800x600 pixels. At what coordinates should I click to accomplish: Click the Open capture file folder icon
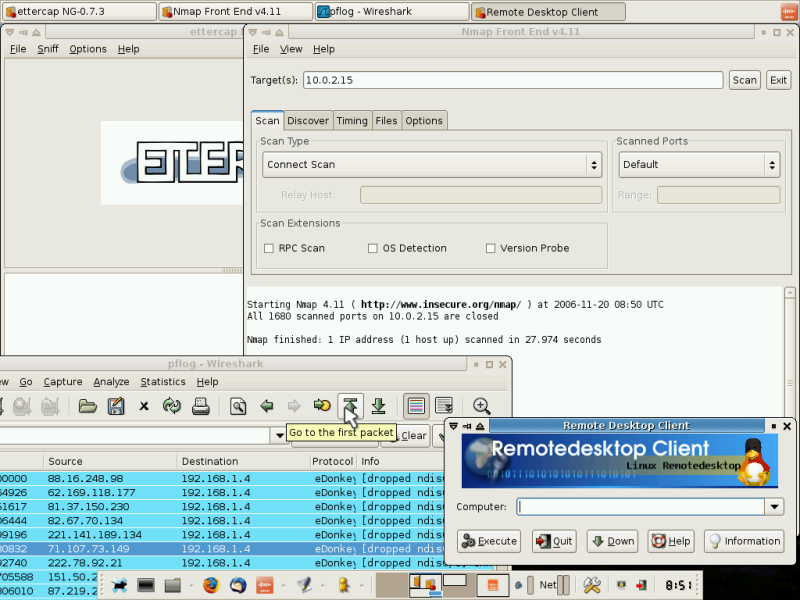[88, 406]
